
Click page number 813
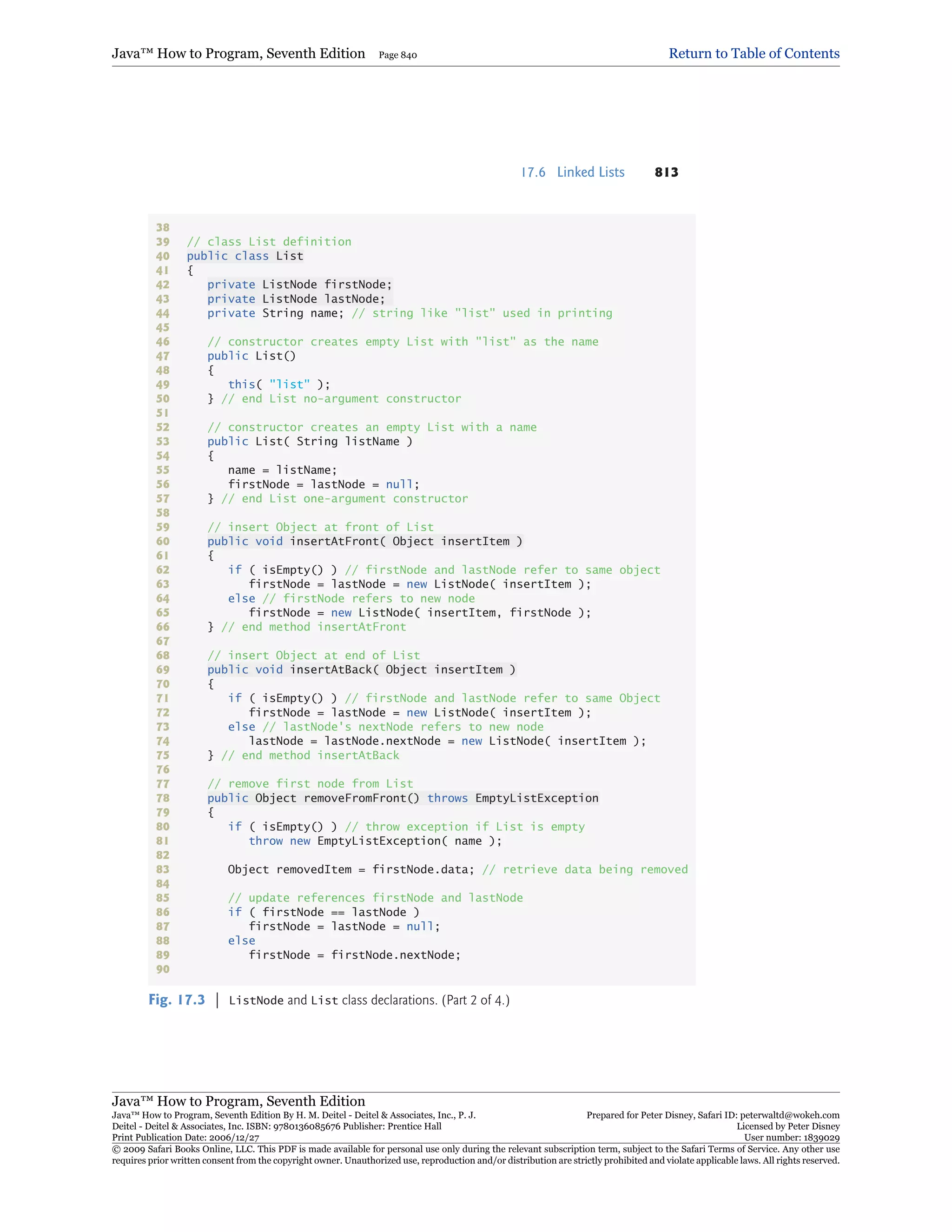(x=666, y=172)
